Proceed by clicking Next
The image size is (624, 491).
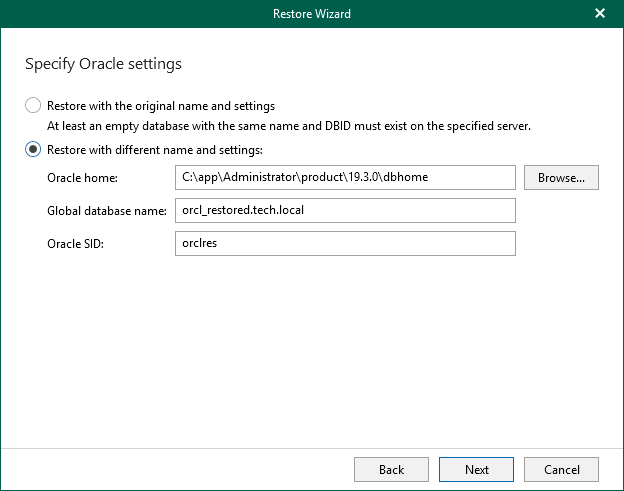477,469
